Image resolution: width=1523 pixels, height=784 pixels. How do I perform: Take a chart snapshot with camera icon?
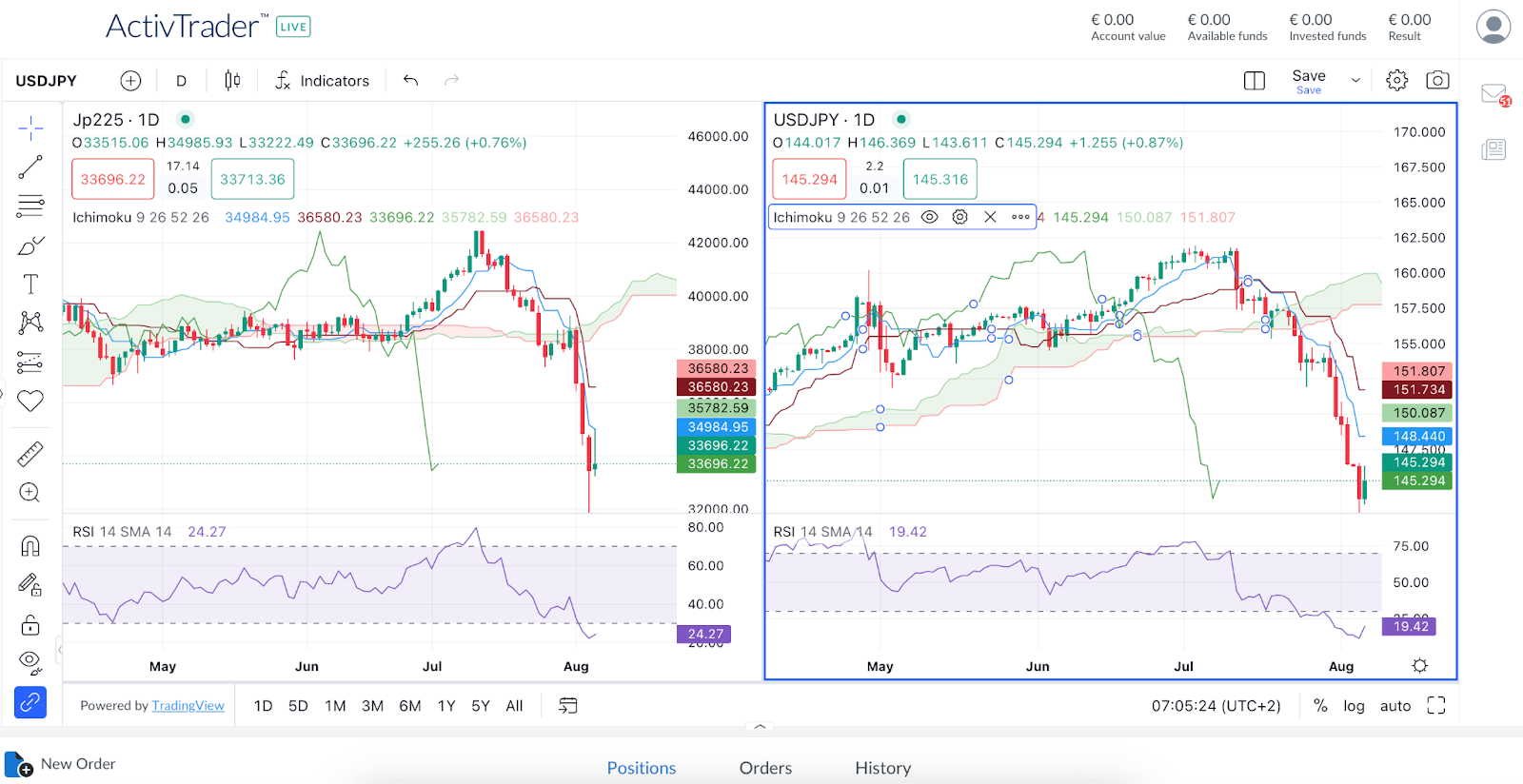tap(1437, 81)
